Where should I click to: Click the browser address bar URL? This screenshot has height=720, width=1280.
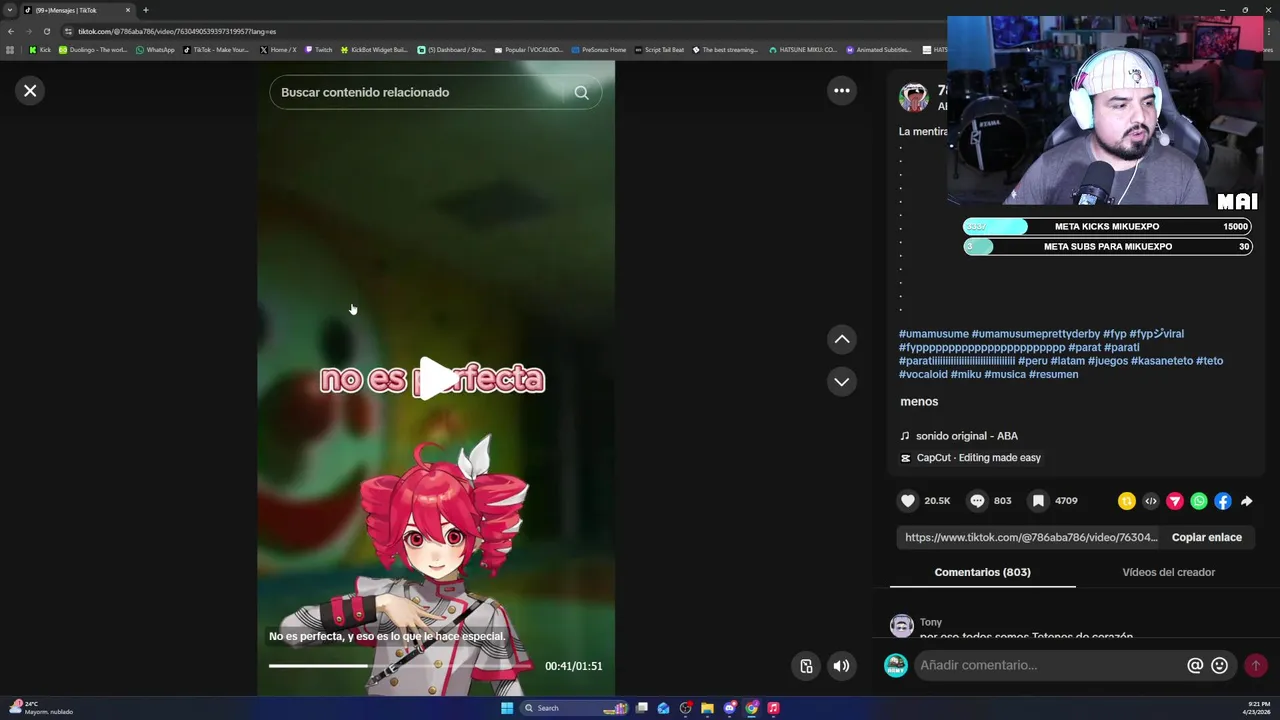pos(177,31)
